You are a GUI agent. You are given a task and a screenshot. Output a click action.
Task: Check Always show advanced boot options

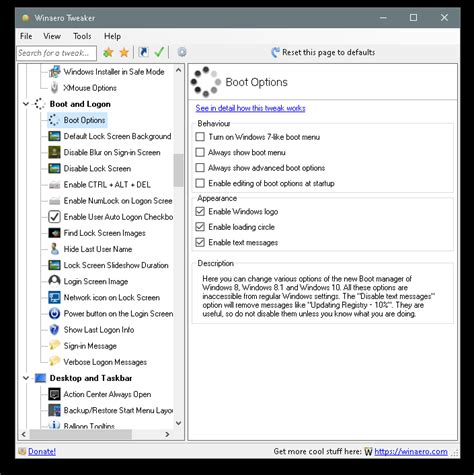[x=200, y=168]
